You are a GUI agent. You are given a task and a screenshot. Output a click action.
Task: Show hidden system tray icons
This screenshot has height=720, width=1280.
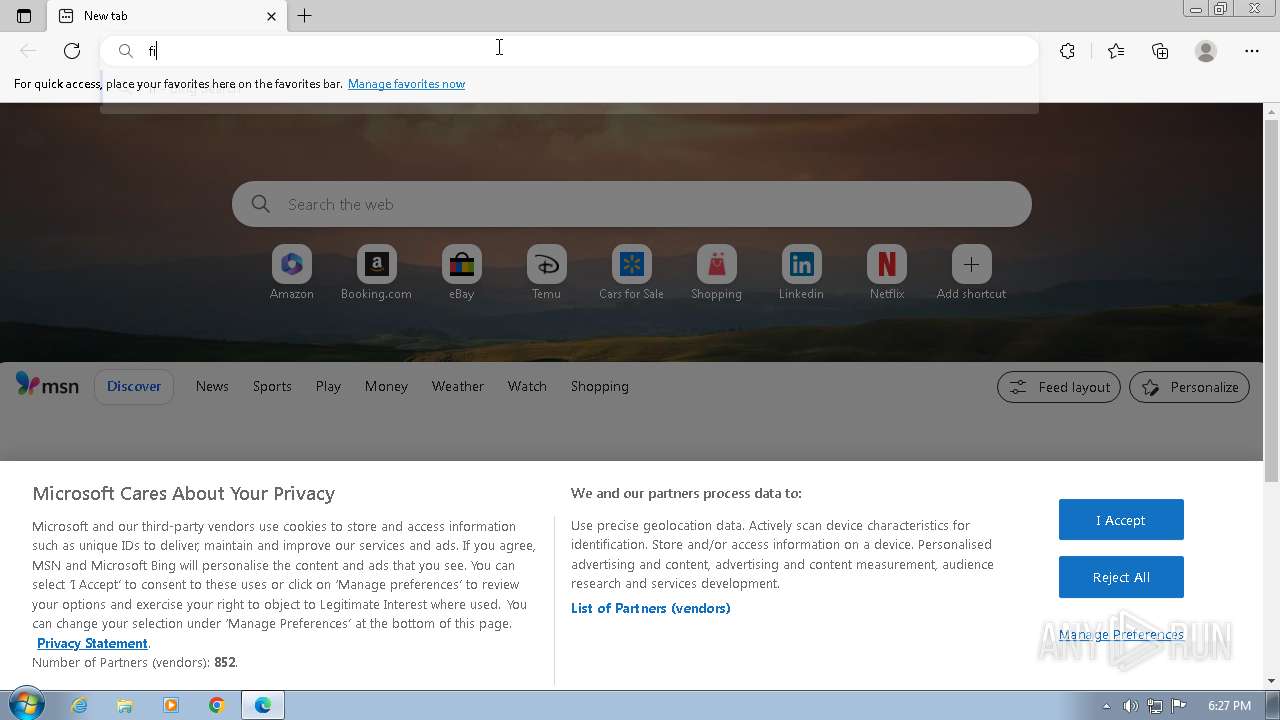coord(1106,706)
